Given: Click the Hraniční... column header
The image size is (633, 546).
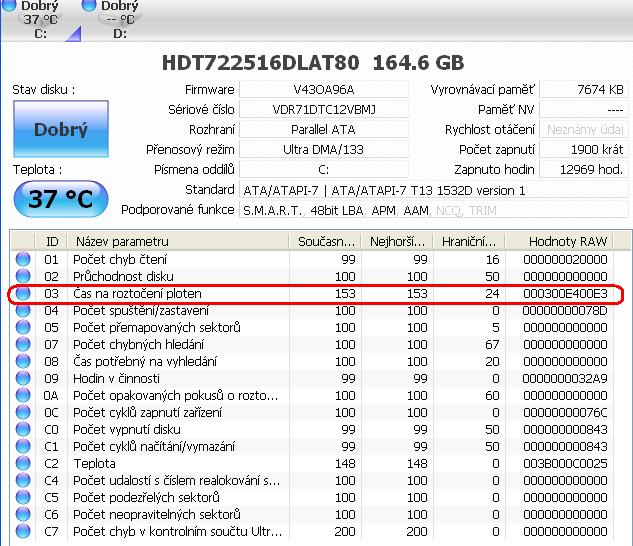Looking at the screenshot, I should [x=469, y=242].
